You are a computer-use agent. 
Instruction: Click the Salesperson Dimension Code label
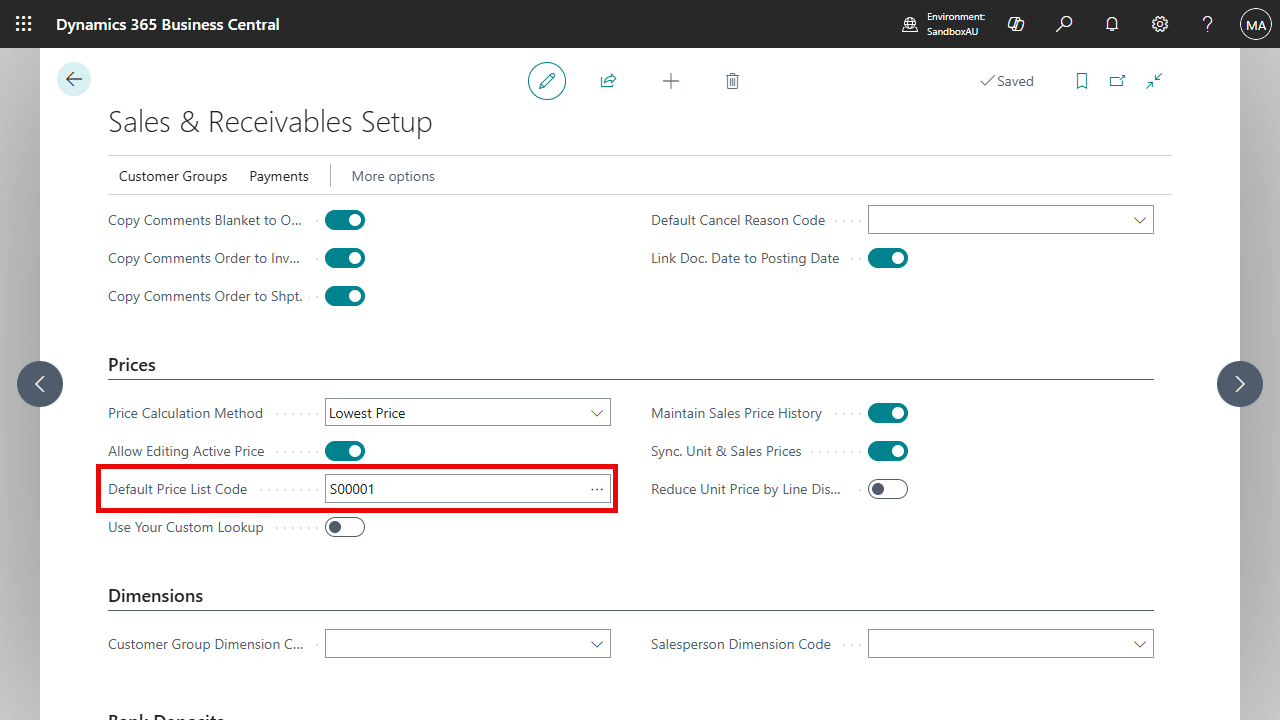point(741,644)
